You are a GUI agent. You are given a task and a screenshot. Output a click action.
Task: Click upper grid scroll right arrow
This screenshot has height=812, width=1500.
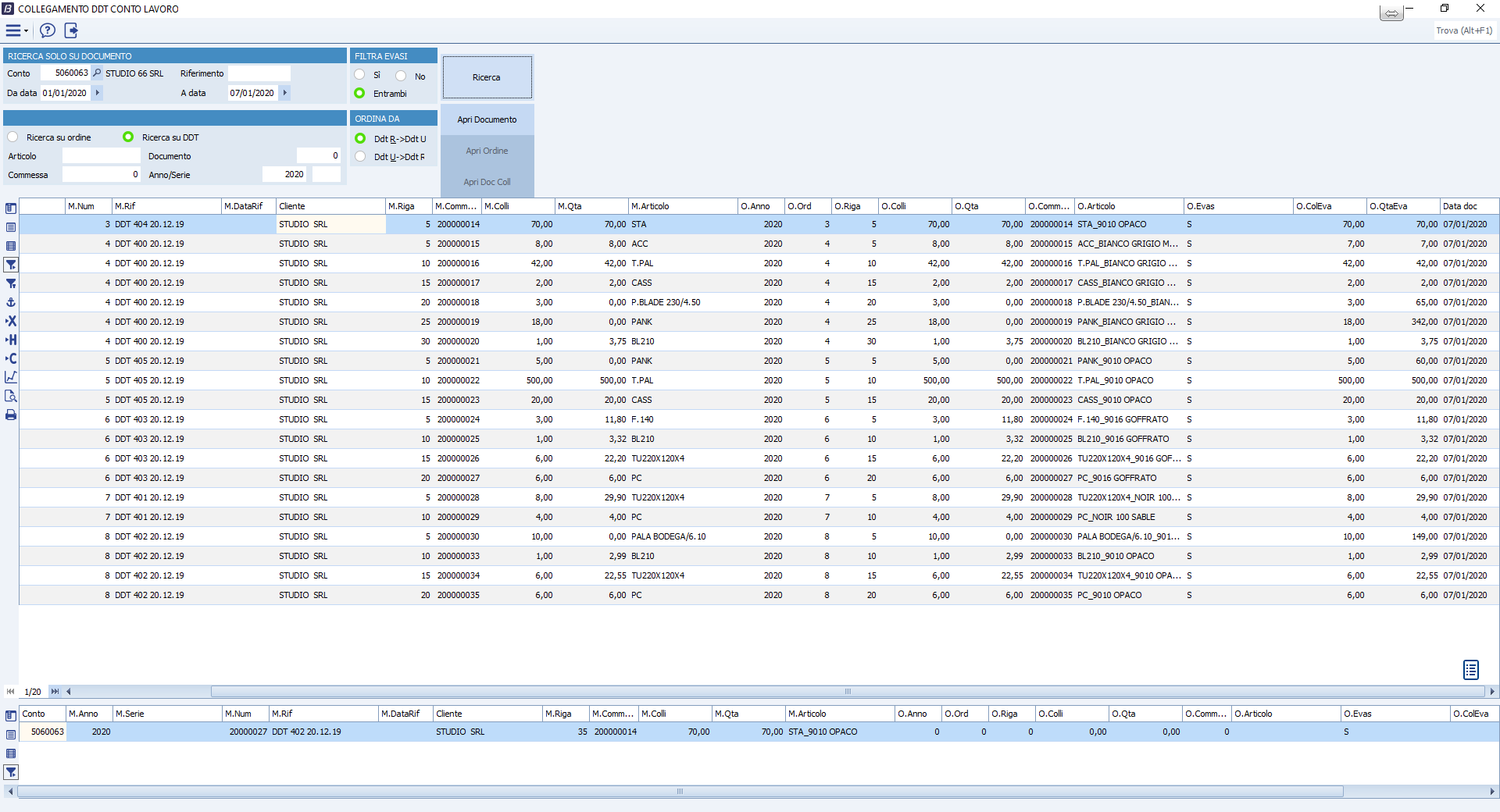1492,692
